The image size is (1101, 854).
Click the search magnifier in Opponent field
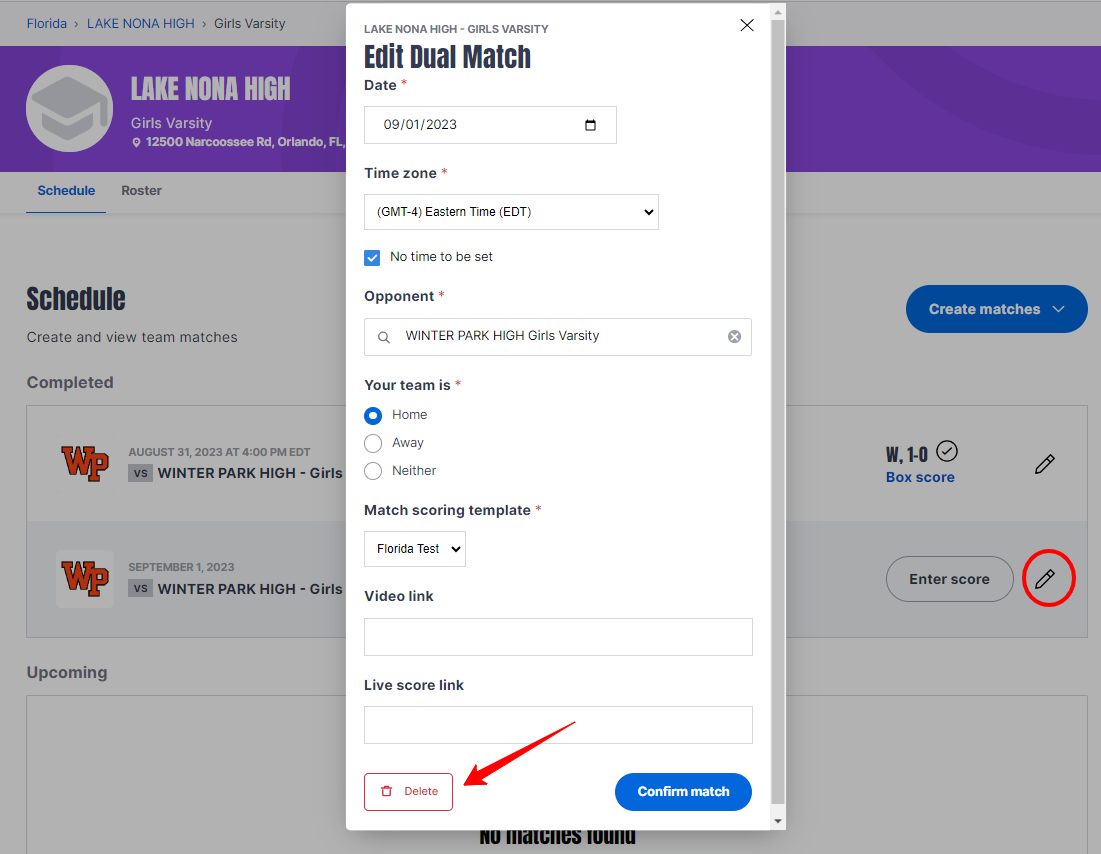[383, 337]
